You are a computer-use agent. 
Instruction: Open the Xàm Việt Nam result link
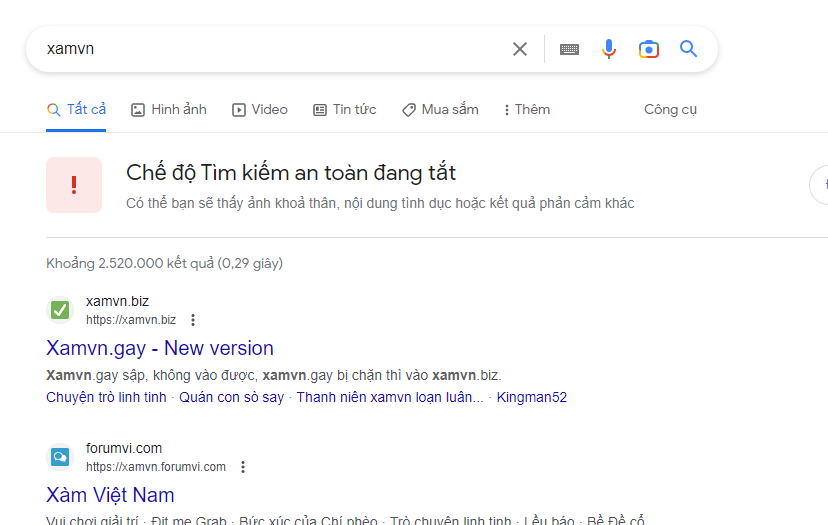point(110,495)
